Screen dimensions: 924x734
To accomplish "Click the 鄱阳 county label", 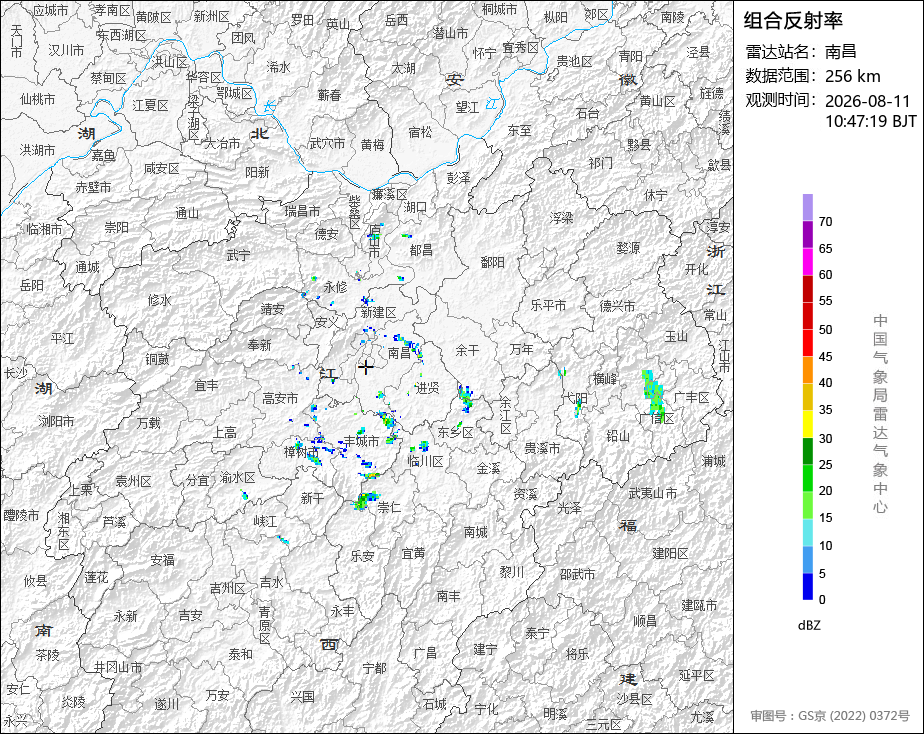I will tap(492, 262).
